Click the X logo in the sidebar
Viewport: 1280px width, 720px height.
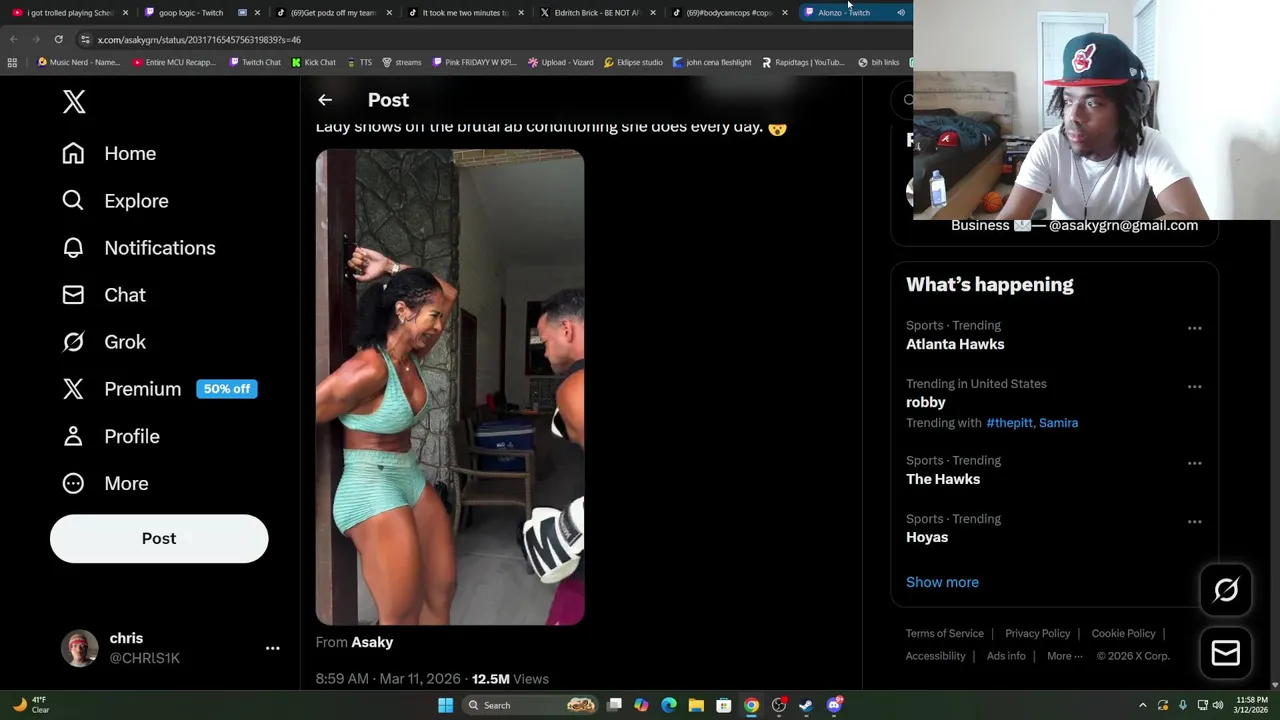pyautogui.click(x=74, y=101)
